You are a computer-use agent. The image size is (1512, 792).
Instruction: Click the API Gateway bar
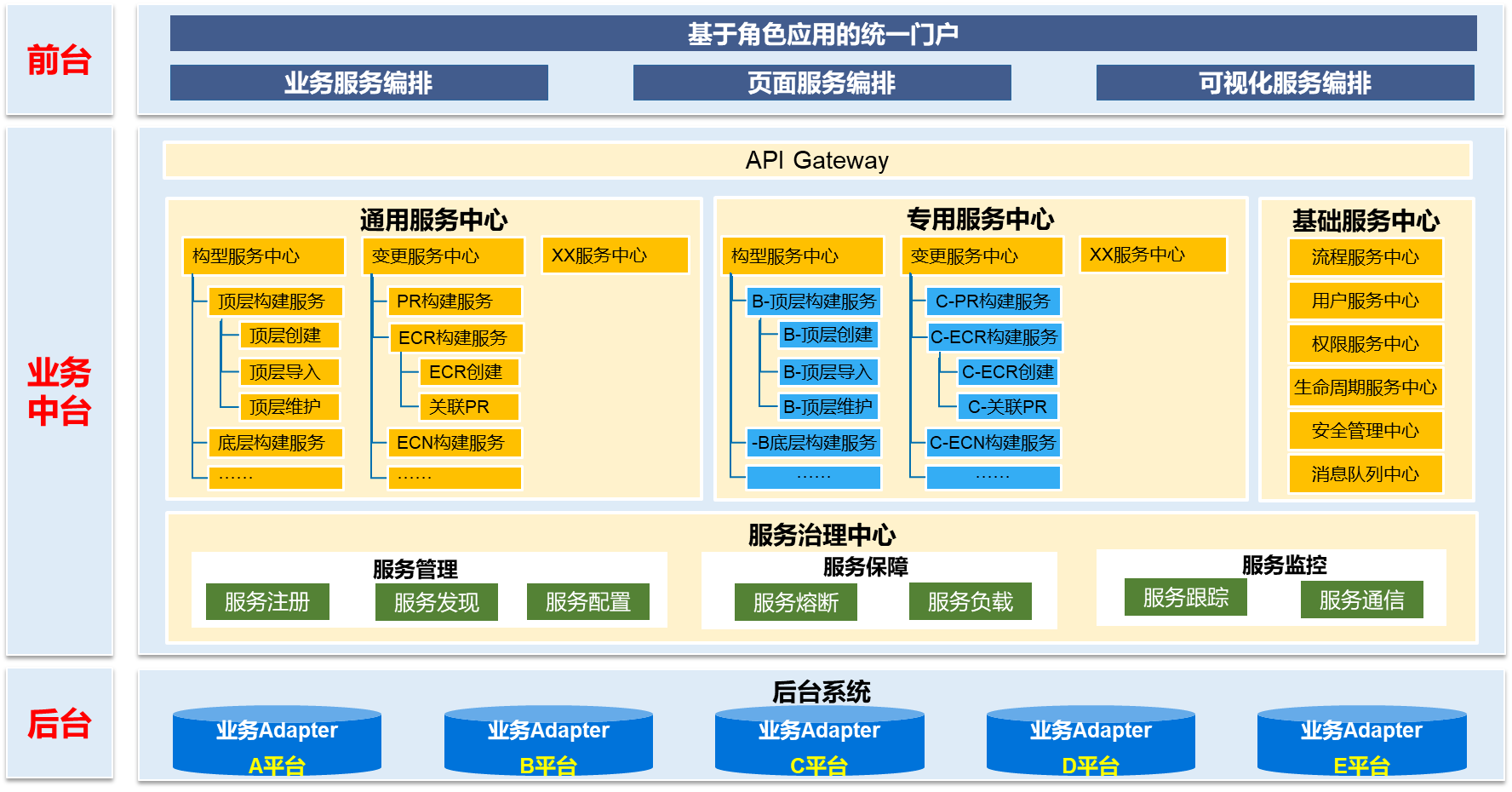pyautogui.click(x=817, y=160)
